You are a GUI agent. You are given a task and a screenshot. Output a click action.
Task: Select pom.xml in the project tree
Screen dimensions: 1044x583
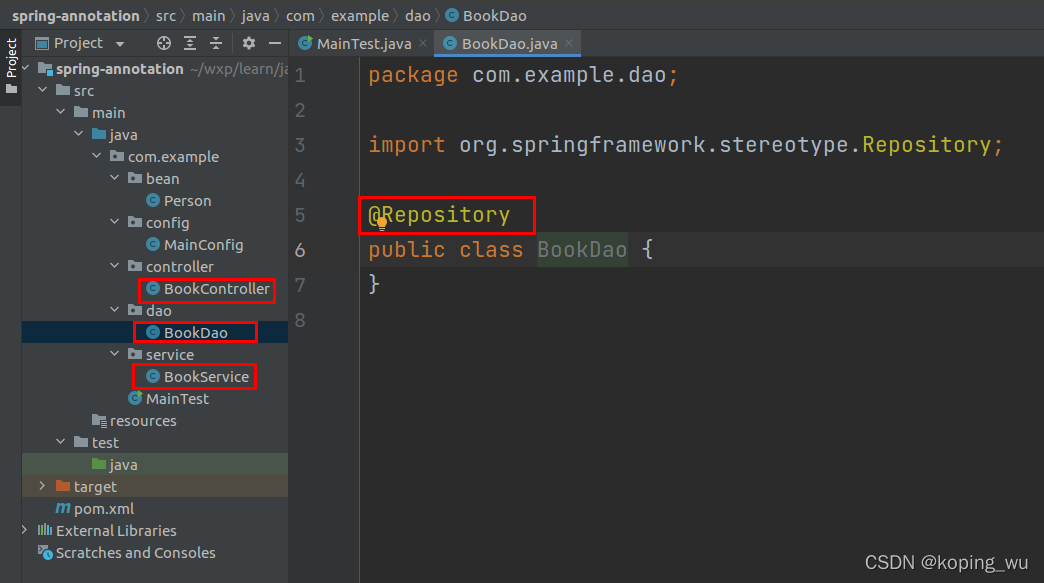104,508
